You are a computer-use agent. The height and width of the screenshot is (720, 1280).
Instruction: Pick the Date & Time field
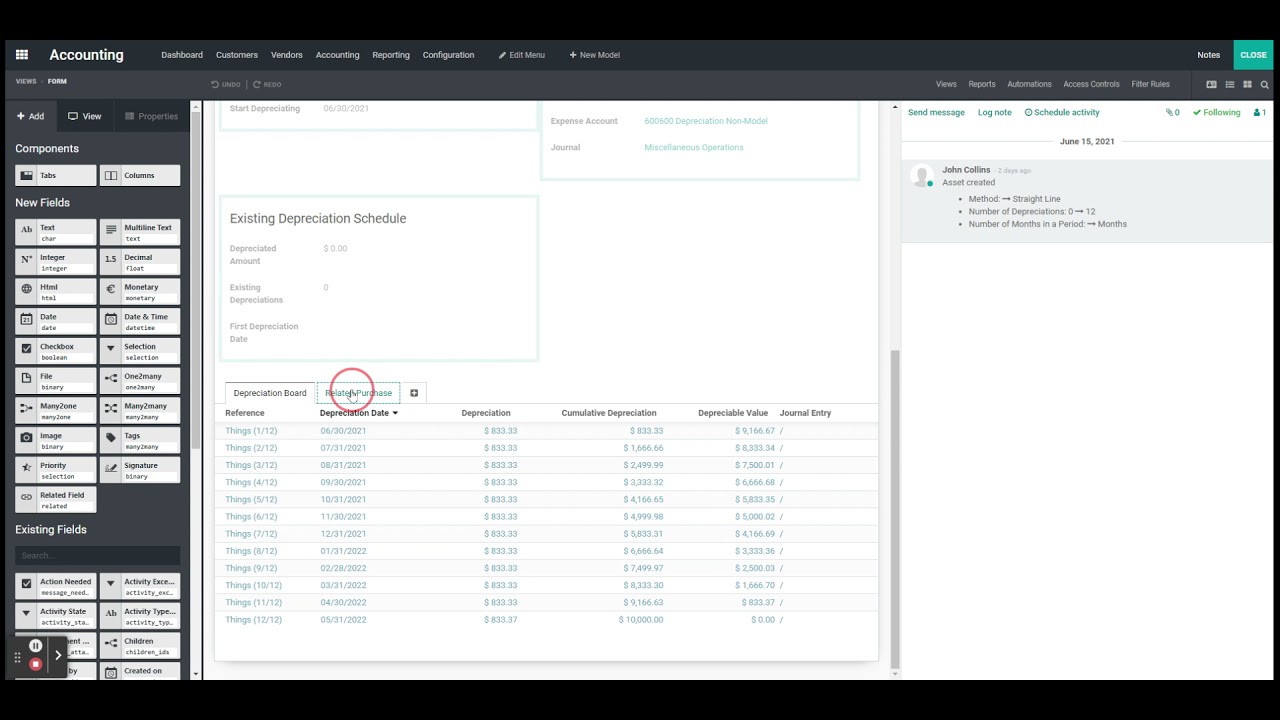click(x=140, y=322)
